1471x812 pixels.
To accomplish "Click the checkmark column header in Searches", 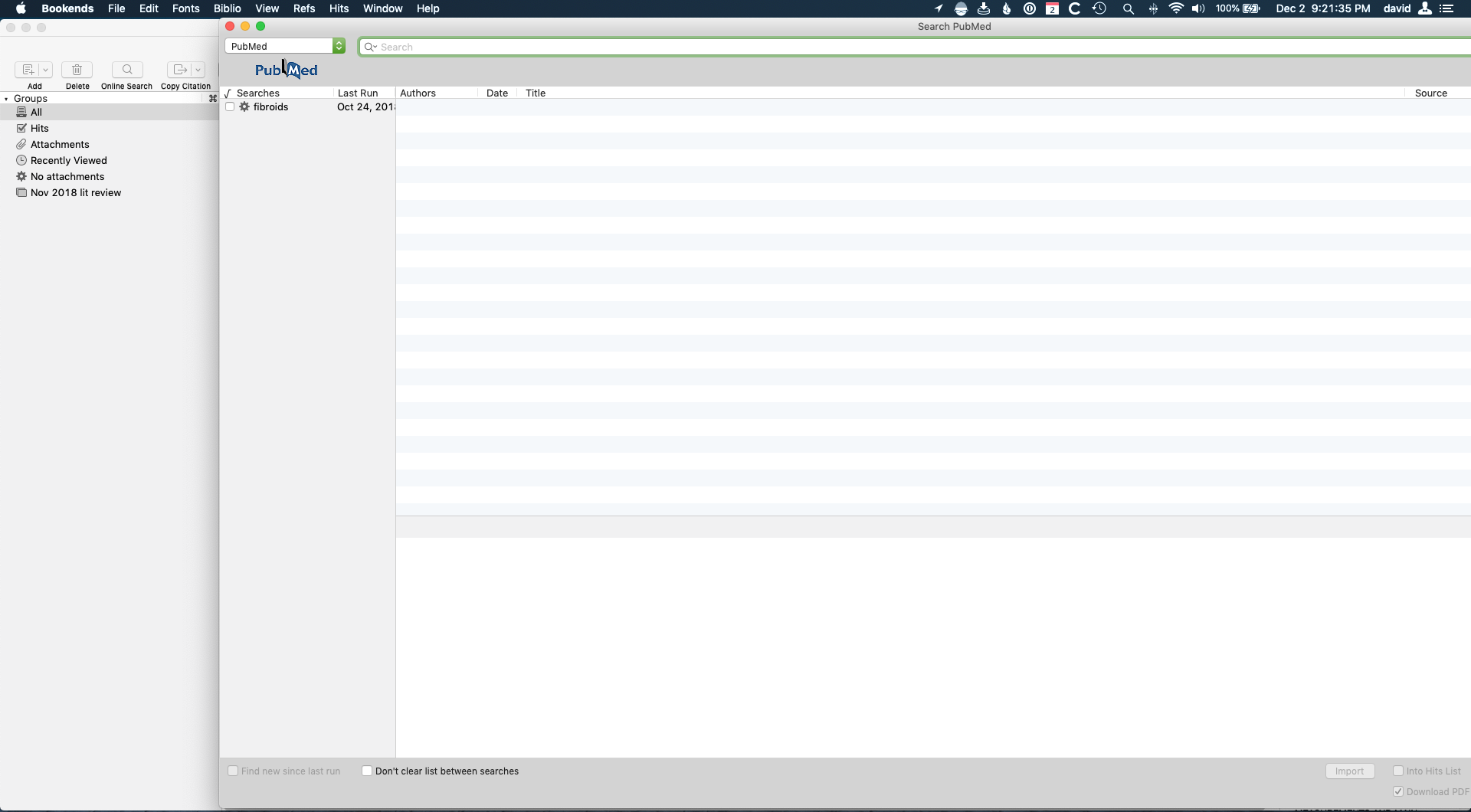I will (228, 93).
